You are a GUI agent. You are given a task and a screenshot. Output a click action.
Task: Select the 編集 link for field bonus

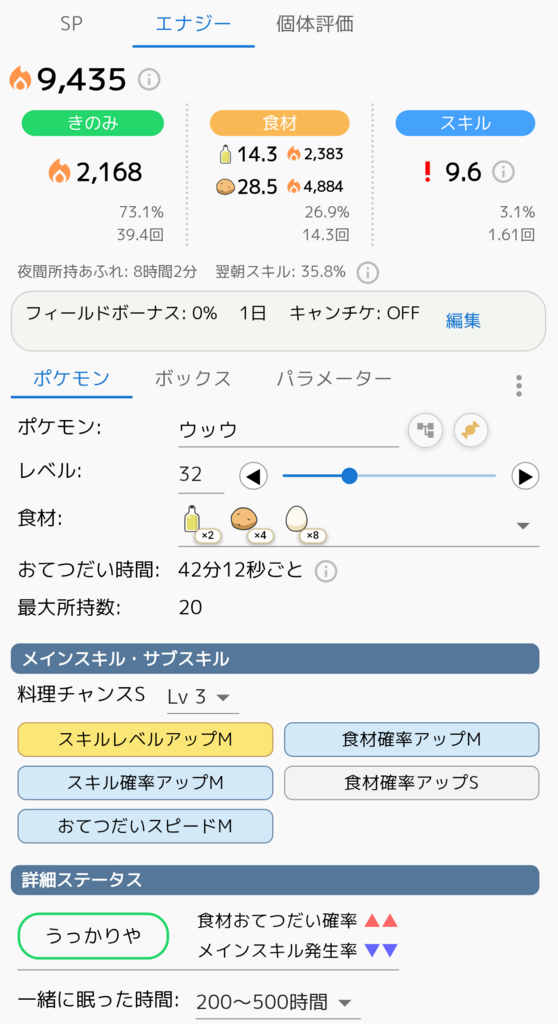pos(463,321)
